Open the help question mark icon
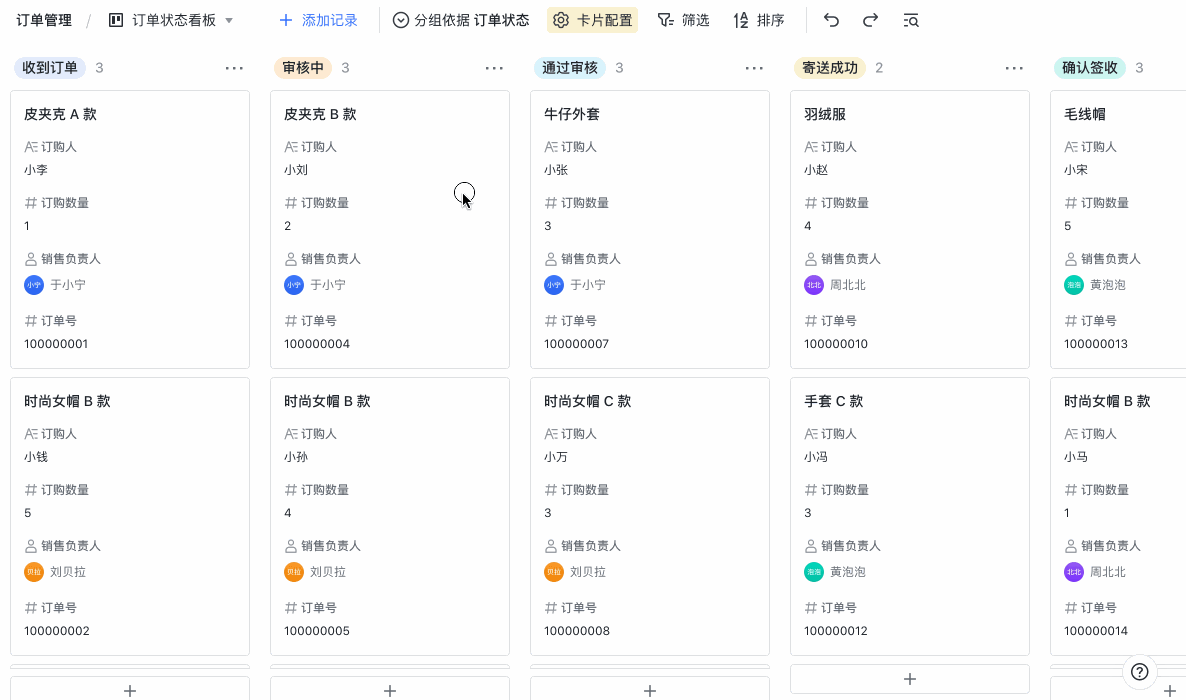The width and height of the screenshot is (1186, 700). [1139, 671]
